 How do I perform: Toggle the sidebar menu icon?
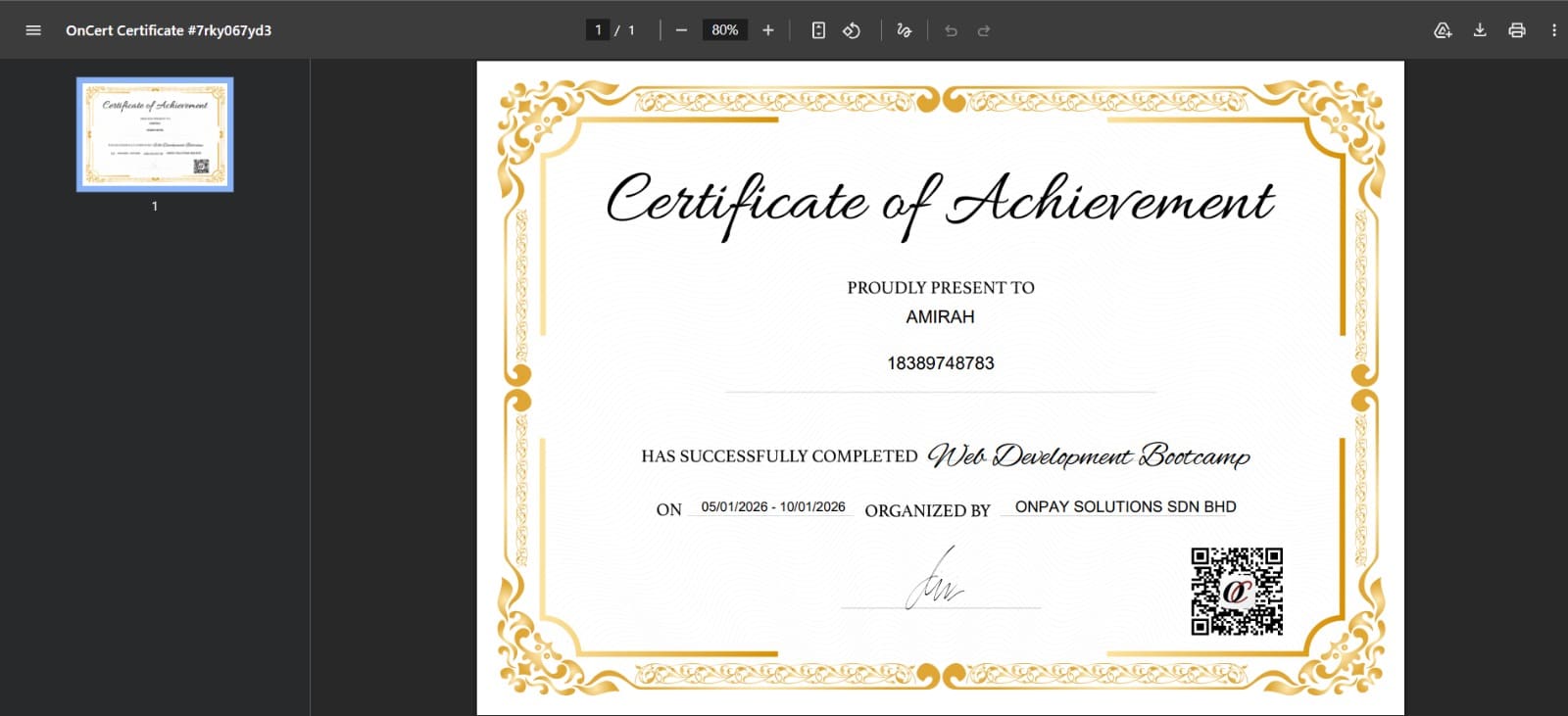click(x=33, y=30)
